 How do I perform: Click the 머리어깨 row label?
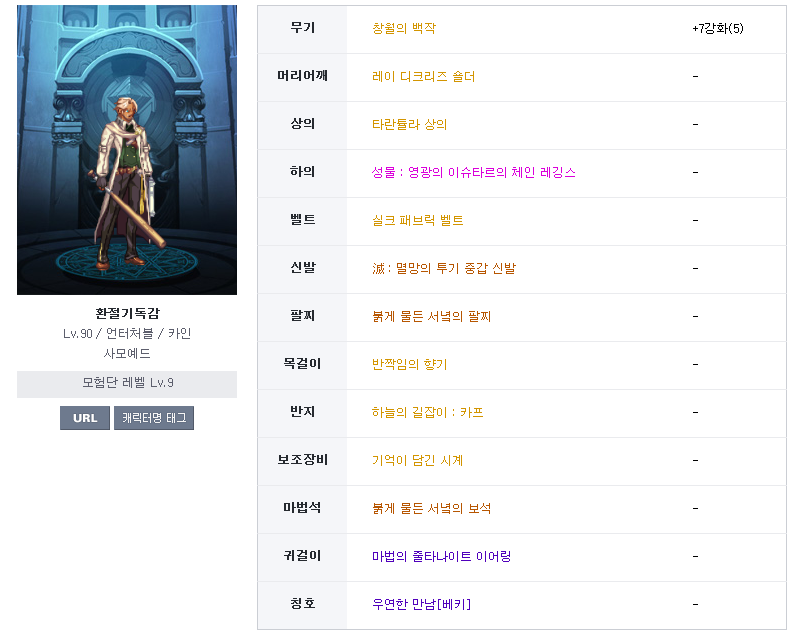[303, 76]
